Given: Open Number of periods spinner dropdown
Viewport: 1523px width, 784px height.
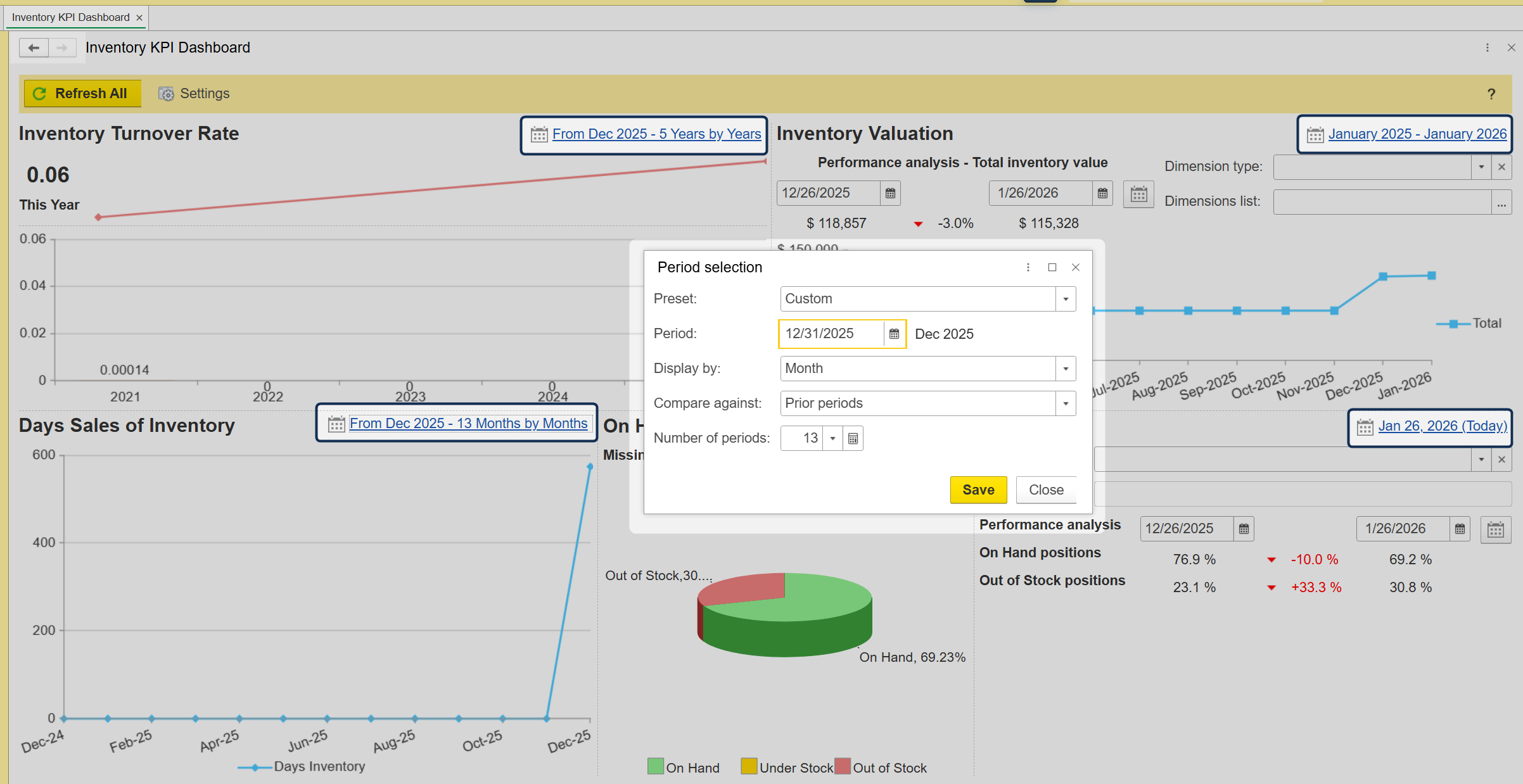Looking at the screenshot, I should 832,438.
